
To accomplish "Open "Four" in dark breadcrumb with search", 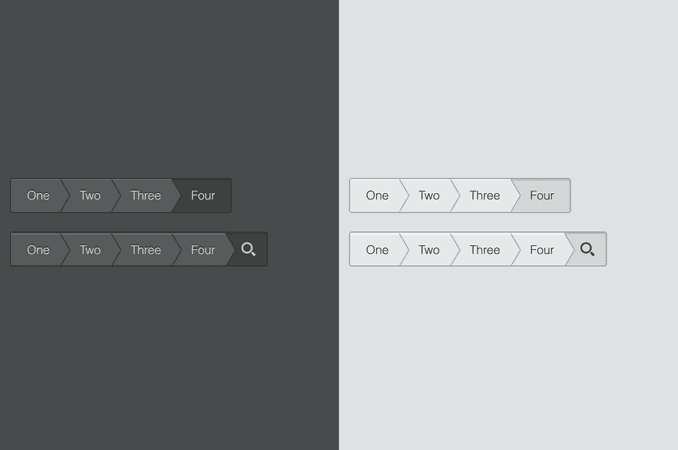I will [203, 250].
